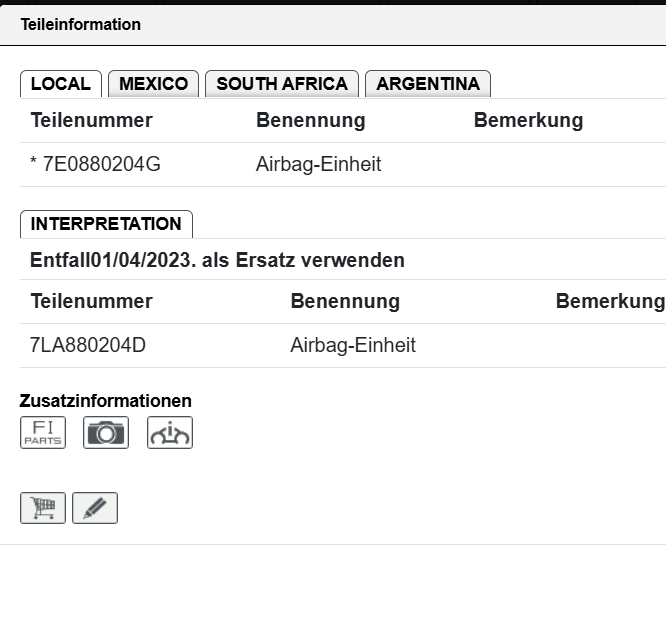Click the pencil edit icon

(x=95, y=508)
